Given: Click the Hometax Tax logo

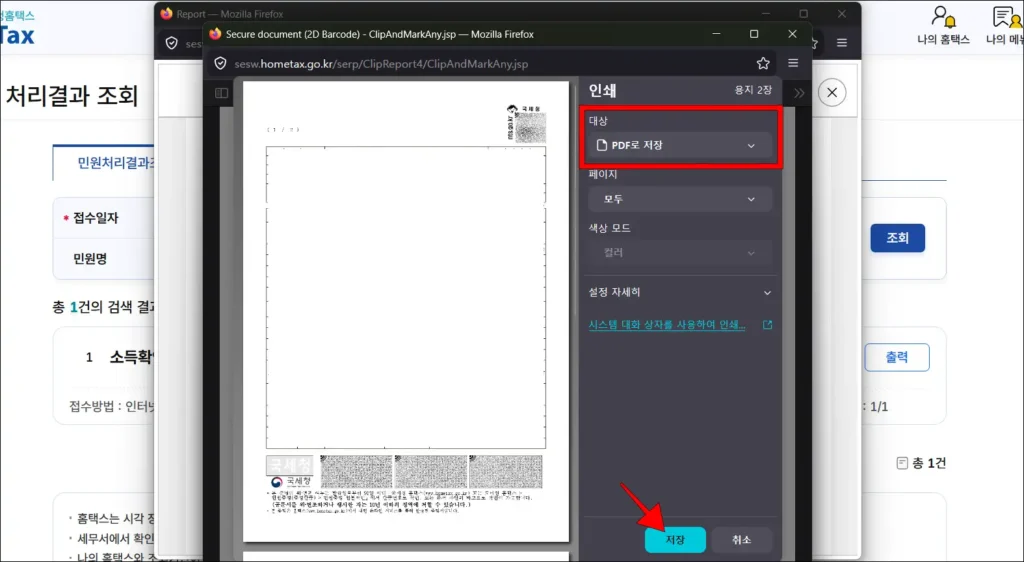Looking at the screenshot, I should [x=17, y=35].
